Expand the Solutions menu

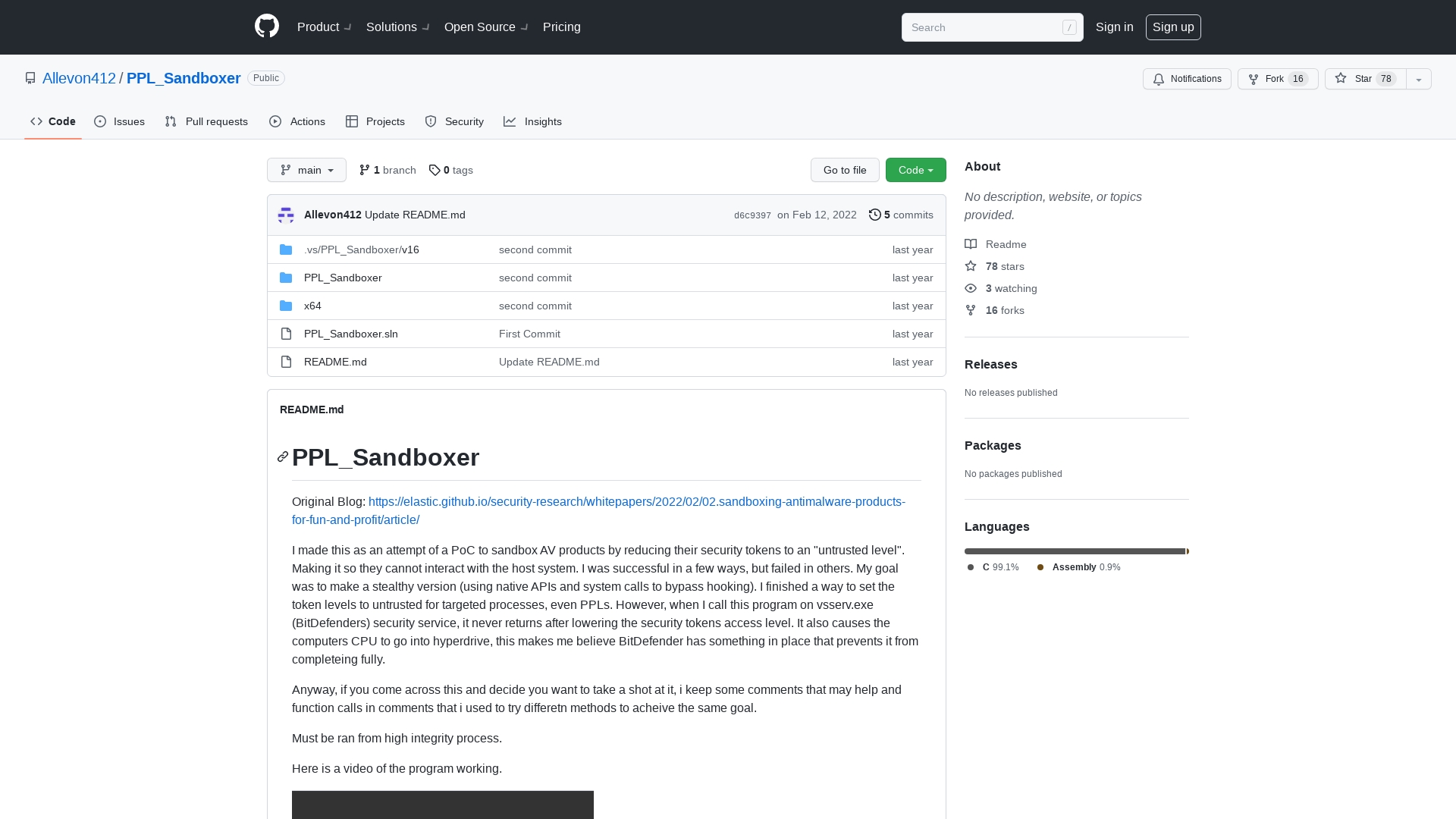click(x=397, y=27)
